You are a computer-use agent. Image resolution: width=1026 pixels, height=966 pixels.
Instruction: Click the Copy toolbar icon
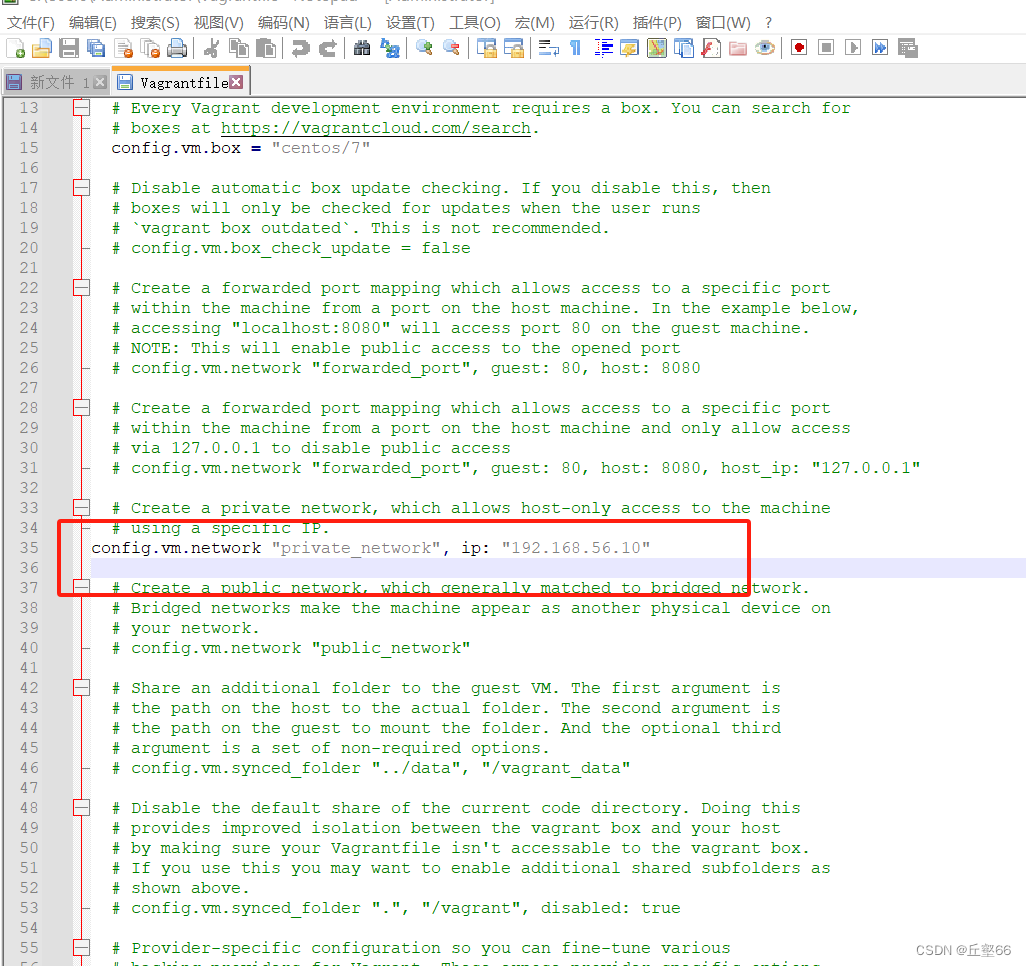point(238,48)
